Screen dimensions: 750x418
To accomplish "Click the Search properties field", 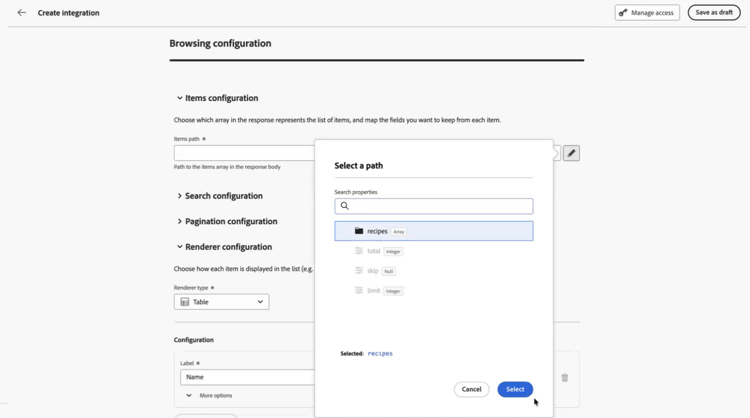I will tap(433, 206).
